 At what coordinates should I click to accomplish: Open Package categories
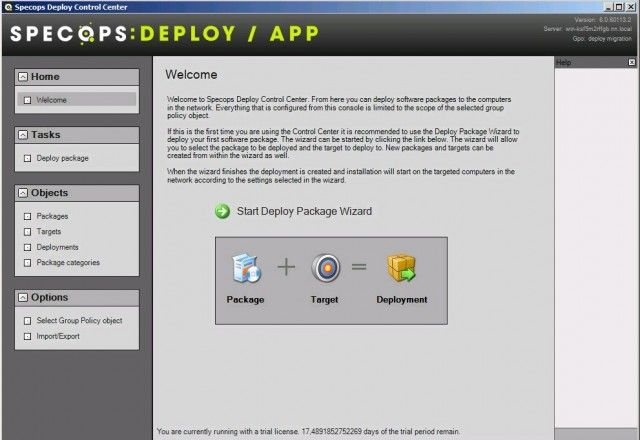pos(68,262)
